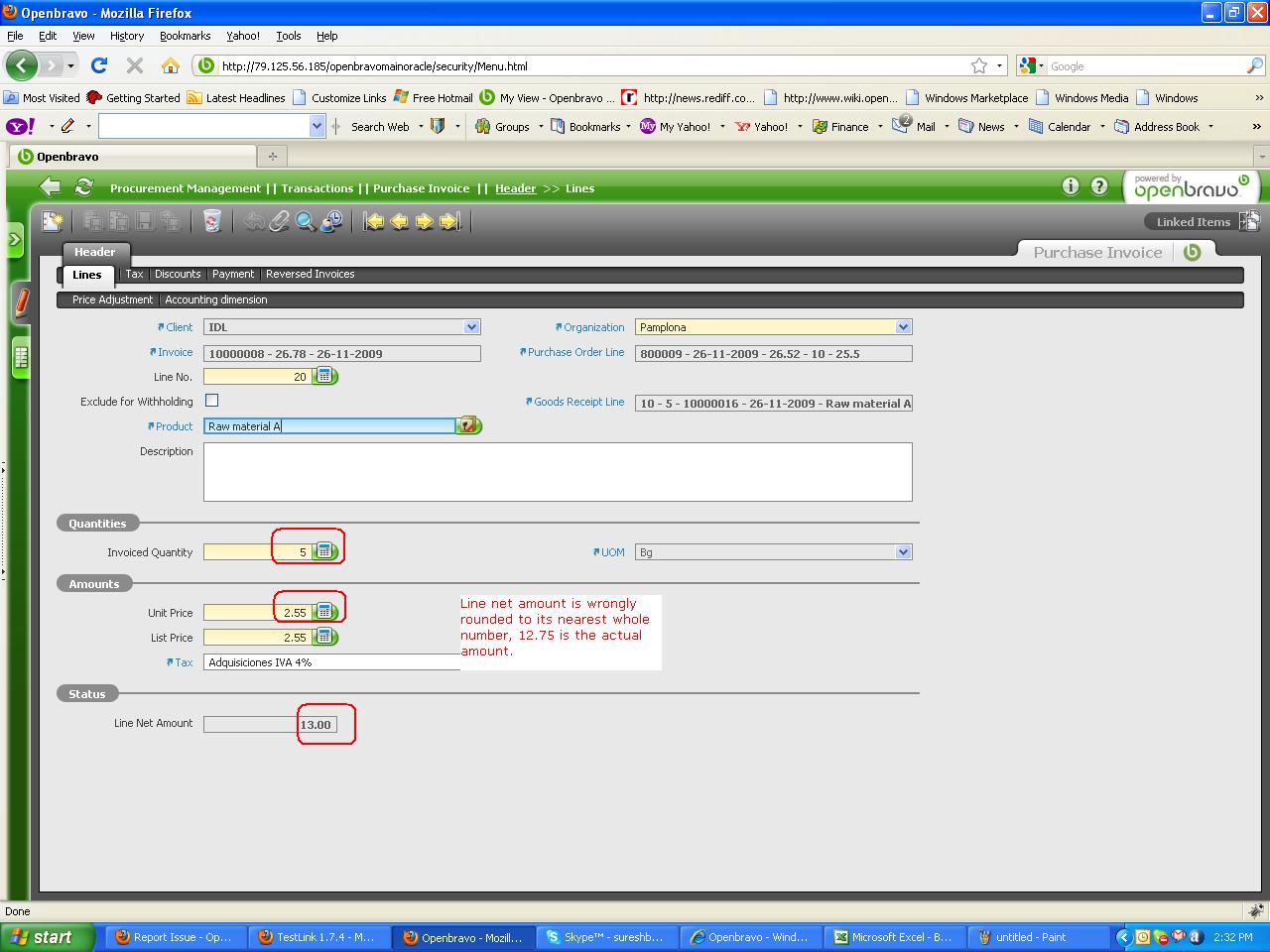
Task: Go to the first record arrow
Action: point(374,221)
